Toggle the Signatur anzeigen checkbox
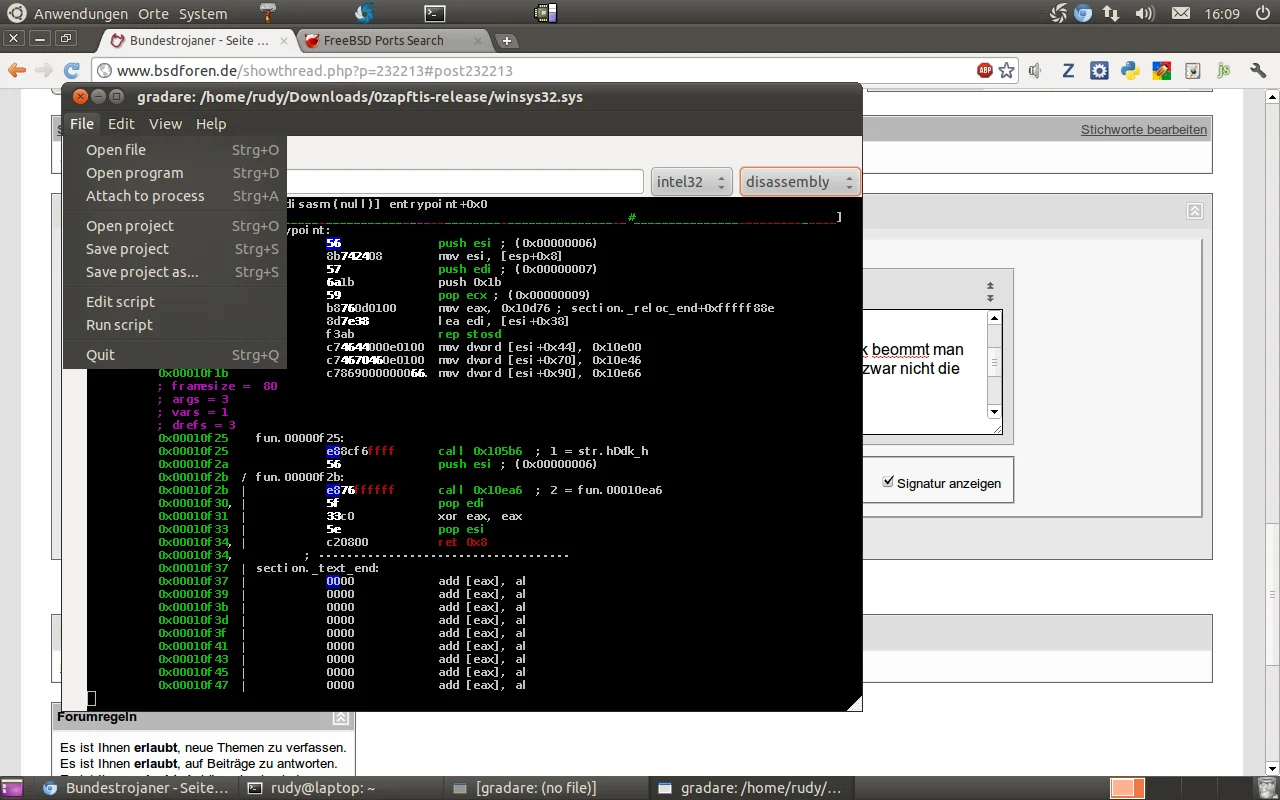The width and height of the screenshot is (1280, 800). click(x=888, y=482)
